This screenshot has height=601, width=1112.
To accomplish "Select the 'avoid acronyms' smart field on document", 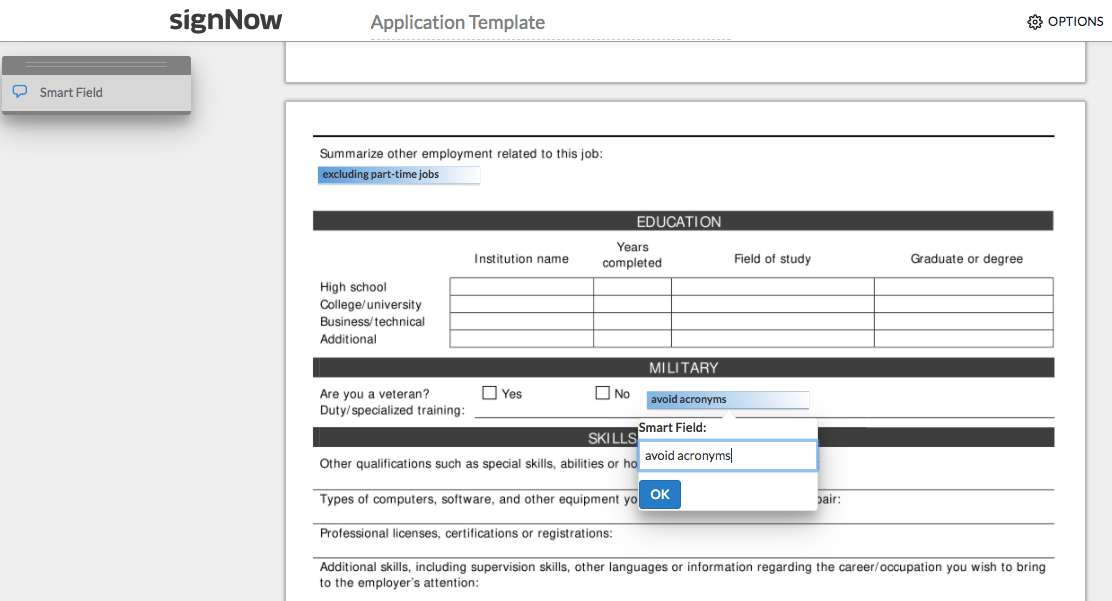I will [728, 399].
